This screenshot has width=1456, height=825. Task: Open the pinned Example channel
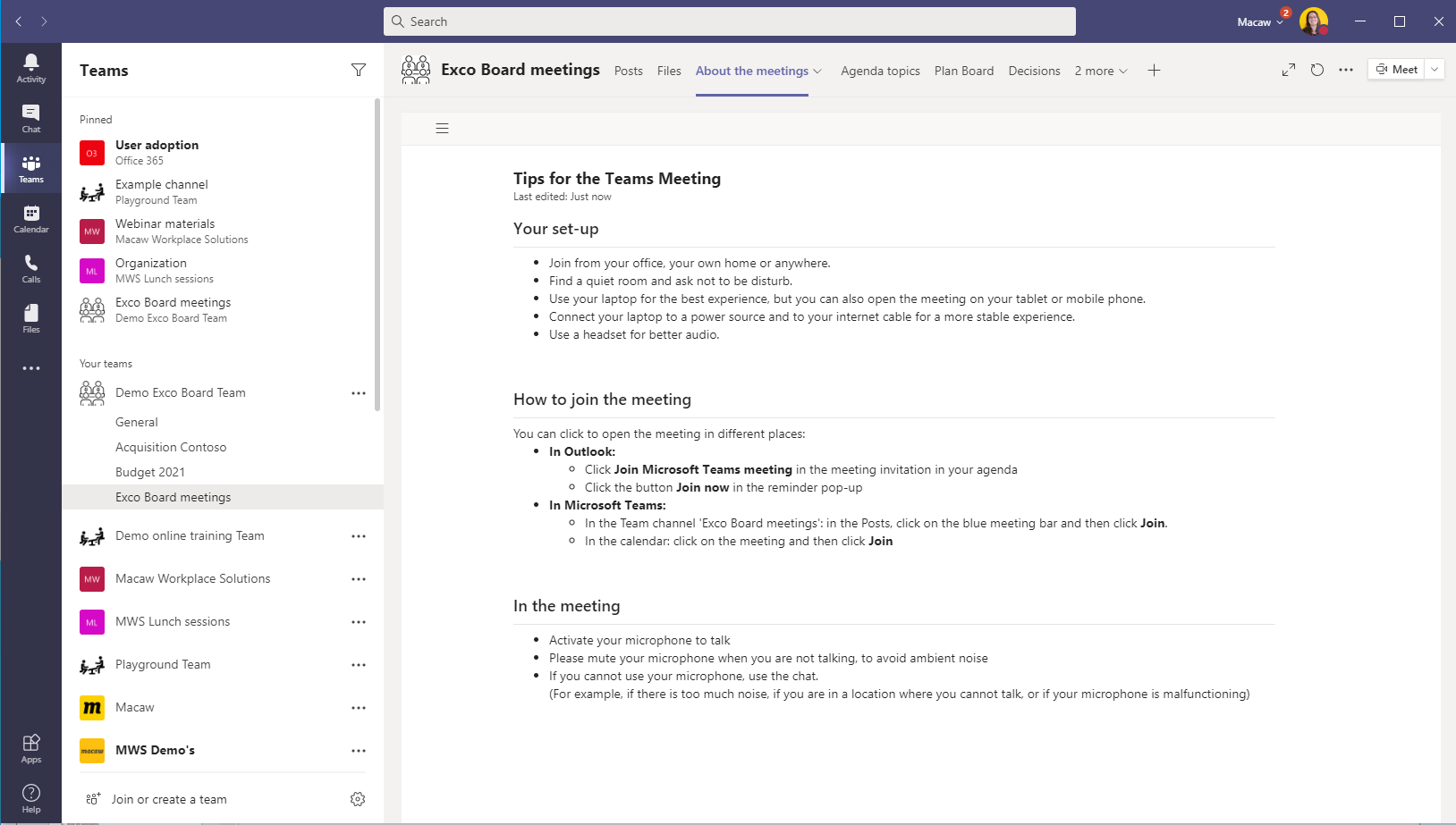click(x=223, y=192)
